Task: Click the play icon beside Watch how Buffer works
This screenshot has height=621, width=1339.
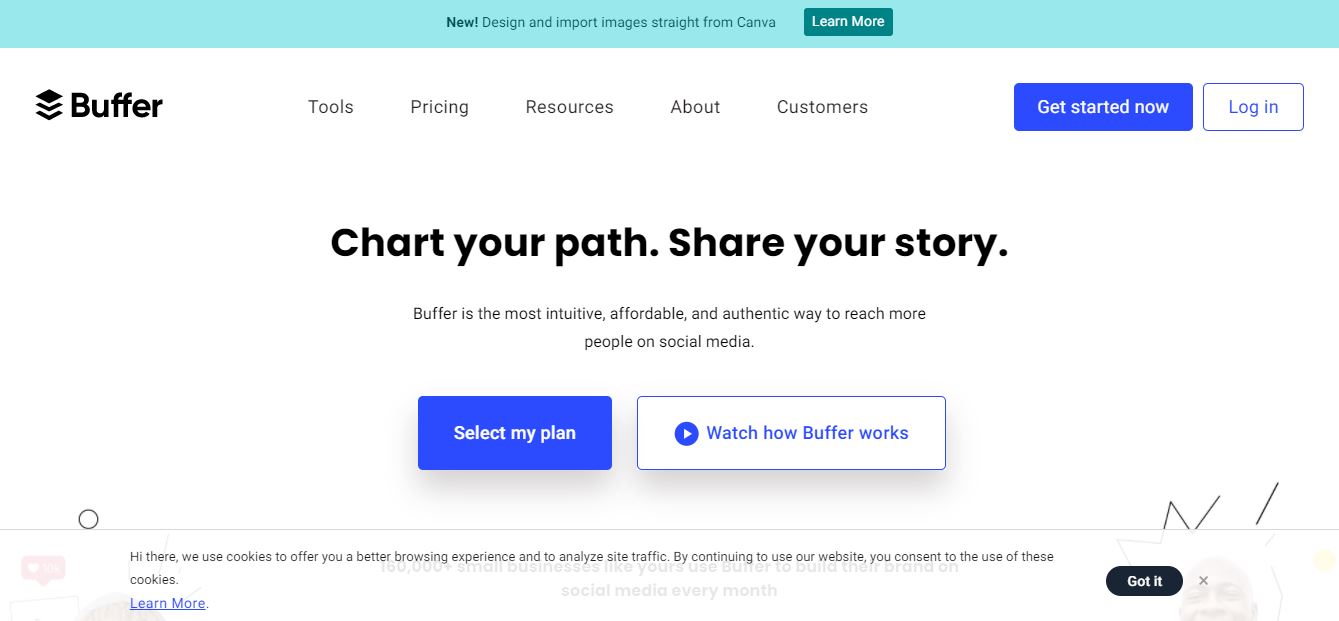Action: pos(686,433)
